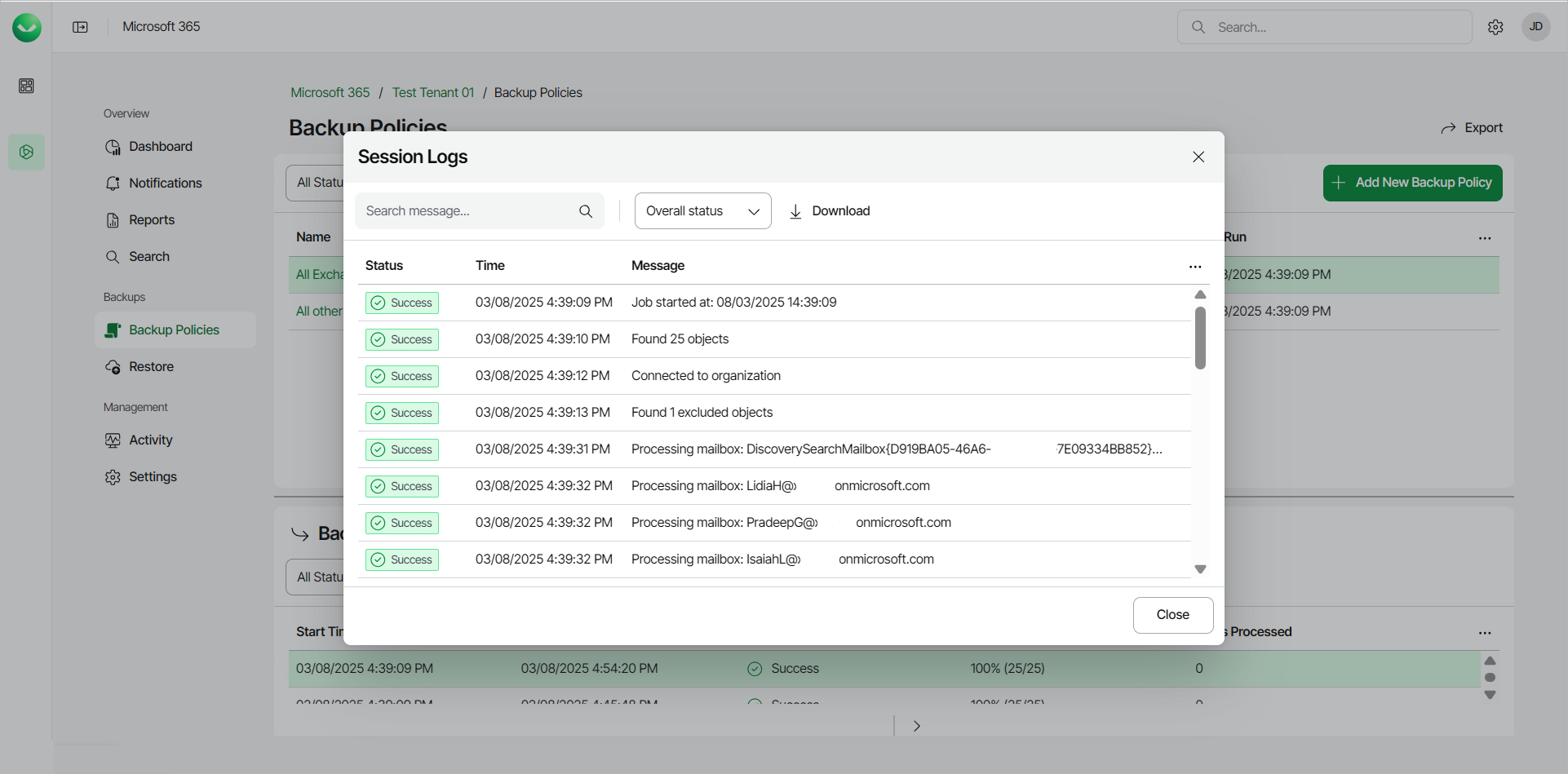
Task: Go to Reports page in sidebar
Action: (151, 220)
